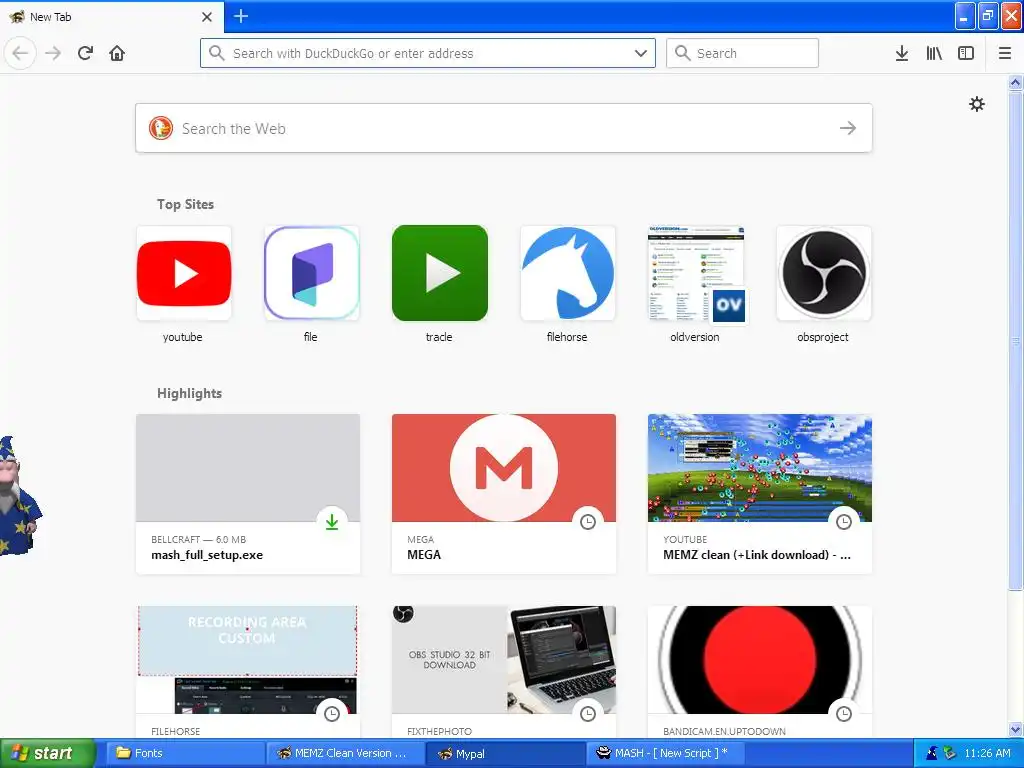Open the home page via house icon
The width and height of the screenshot is (1024, 768).
point(117,53)
